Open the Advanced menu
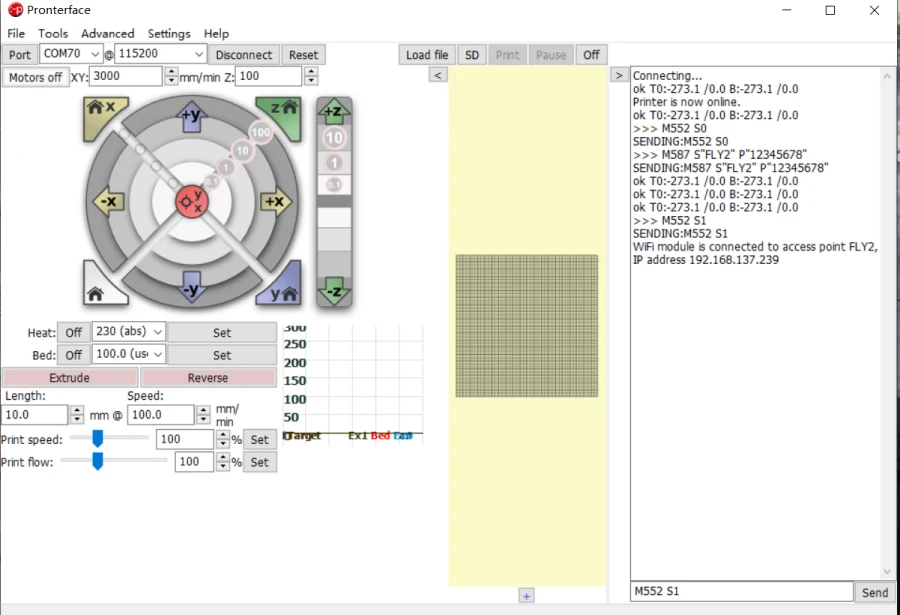The height and width of the screenshot is (615, 900). [107, 33]
